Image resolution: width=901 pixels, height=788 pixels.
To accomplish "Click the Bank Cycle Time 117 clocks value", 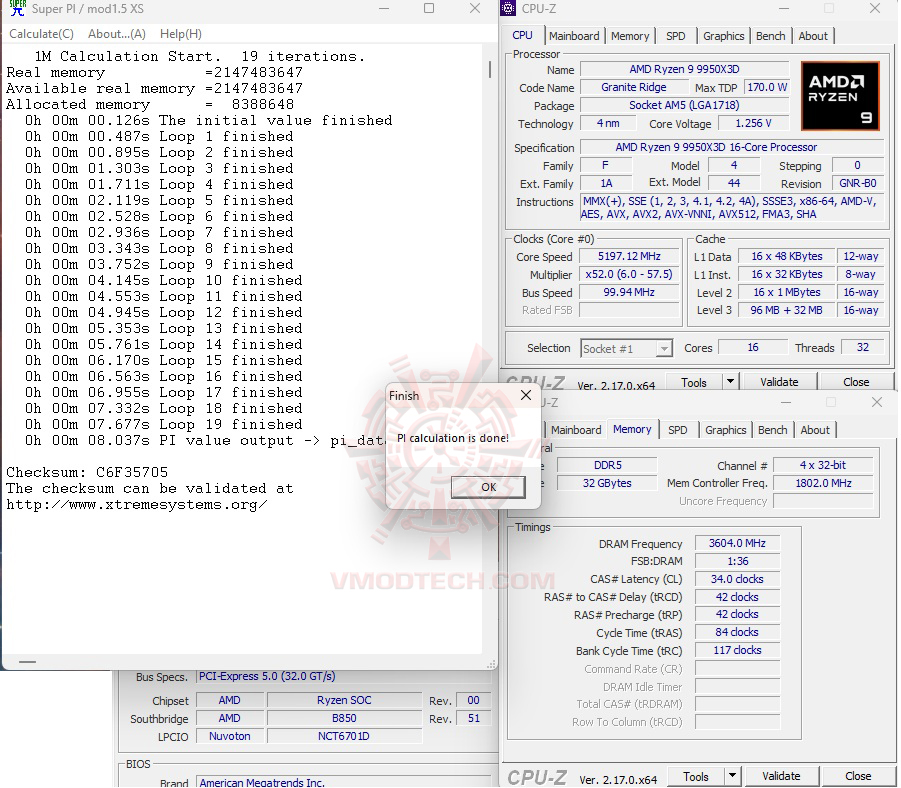I will [737, 650].
